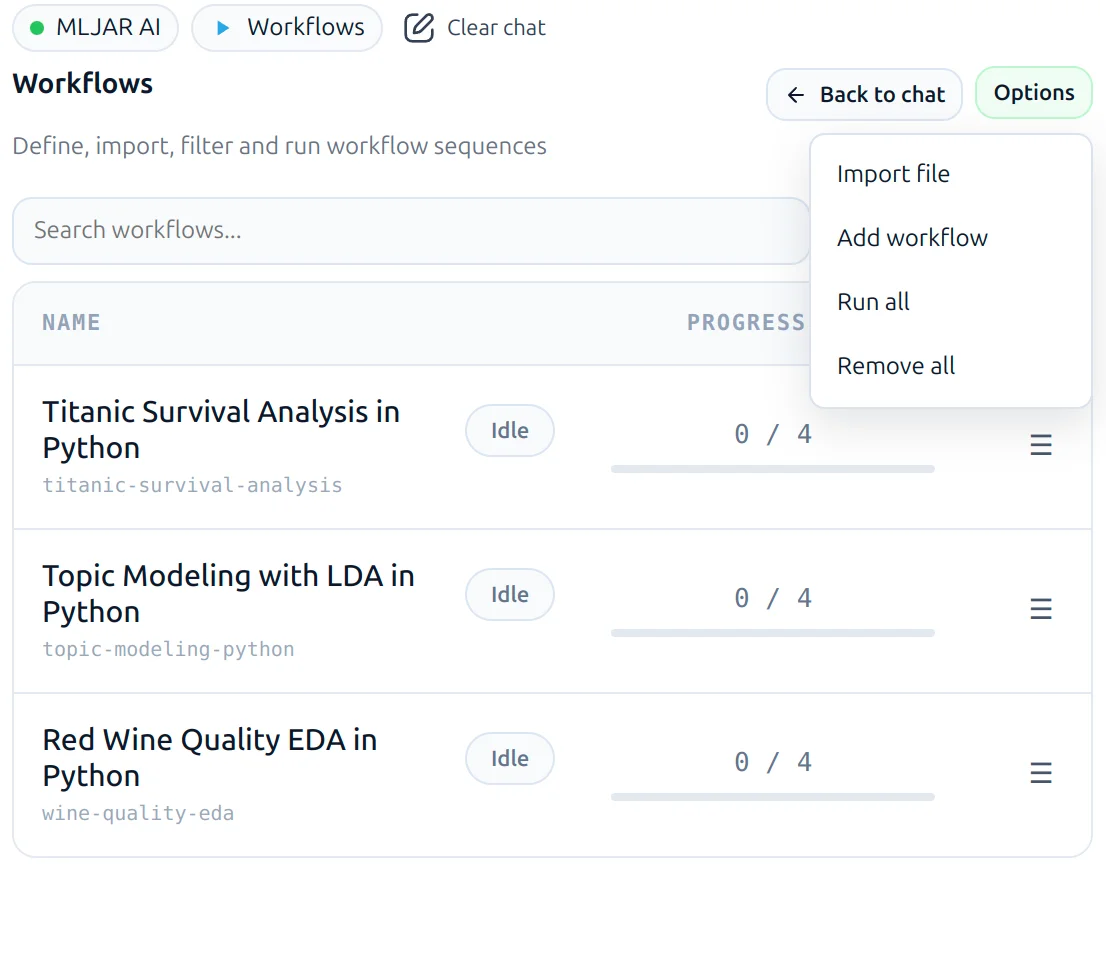
Task: Toggle the Idle status on Topic Modeling workflow
Action: click(x=509, y=594)
